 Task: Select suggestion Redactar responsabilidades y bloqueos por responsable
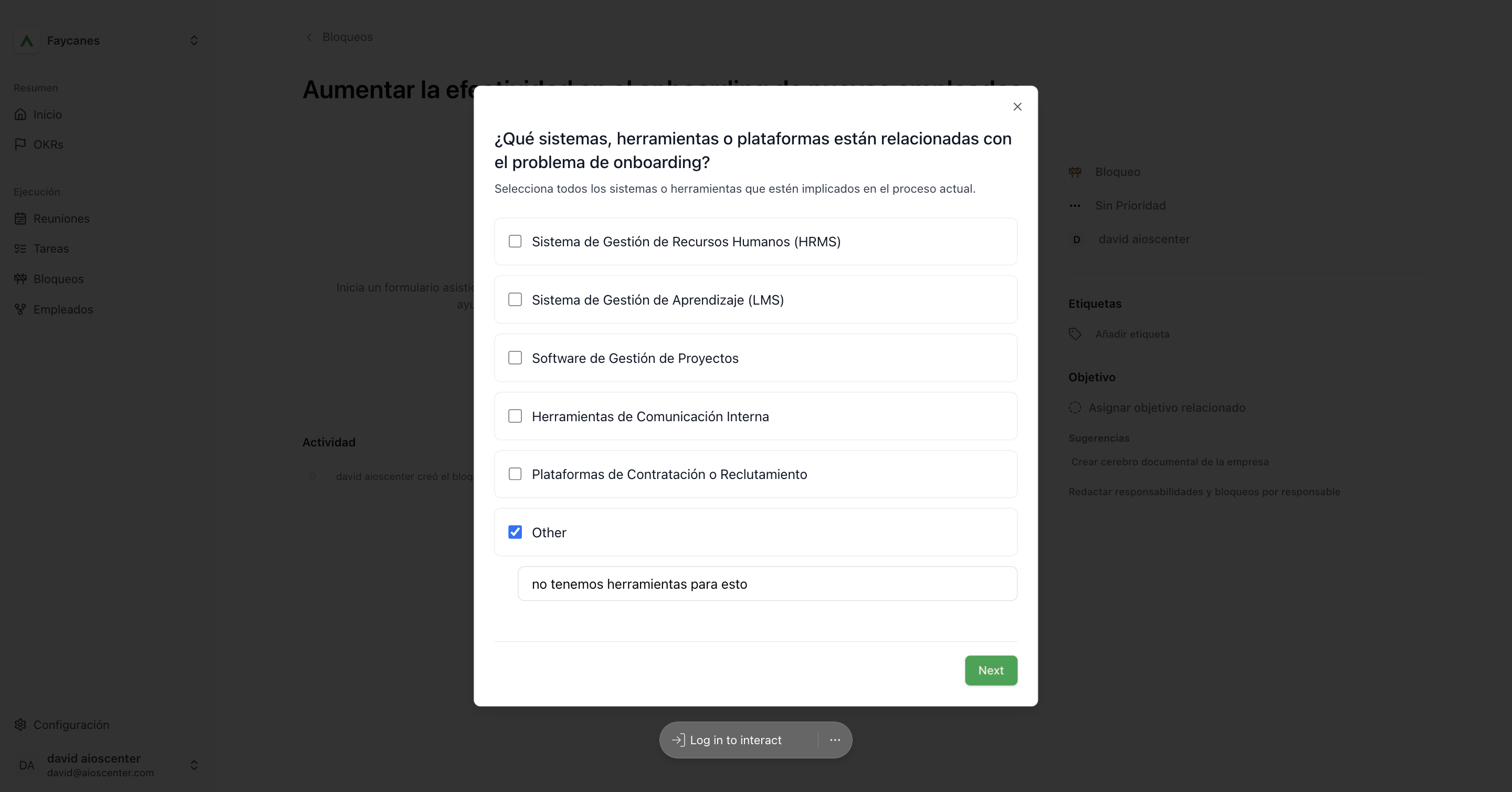(x=1204, y=492)
